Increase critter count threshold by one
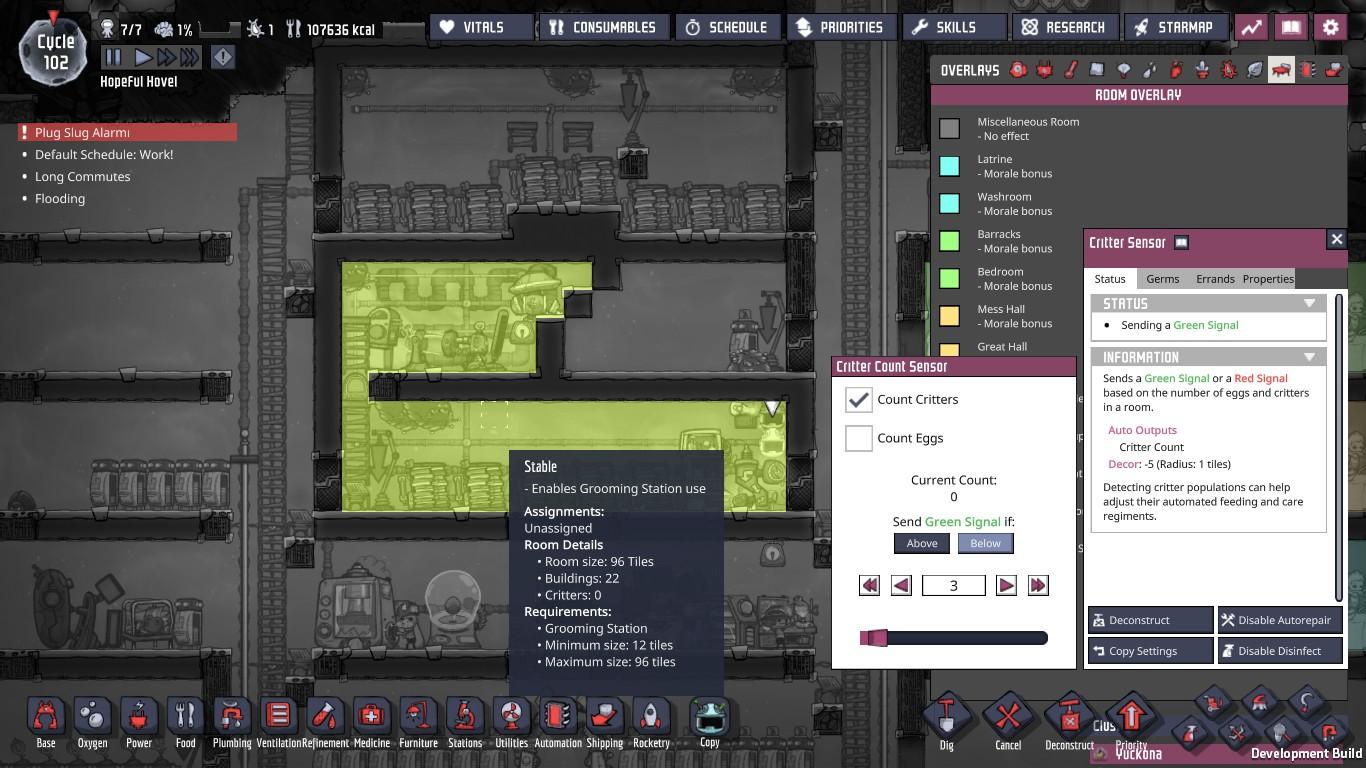Viewport: 1366px width, 768px height. tap(1006, 585)
